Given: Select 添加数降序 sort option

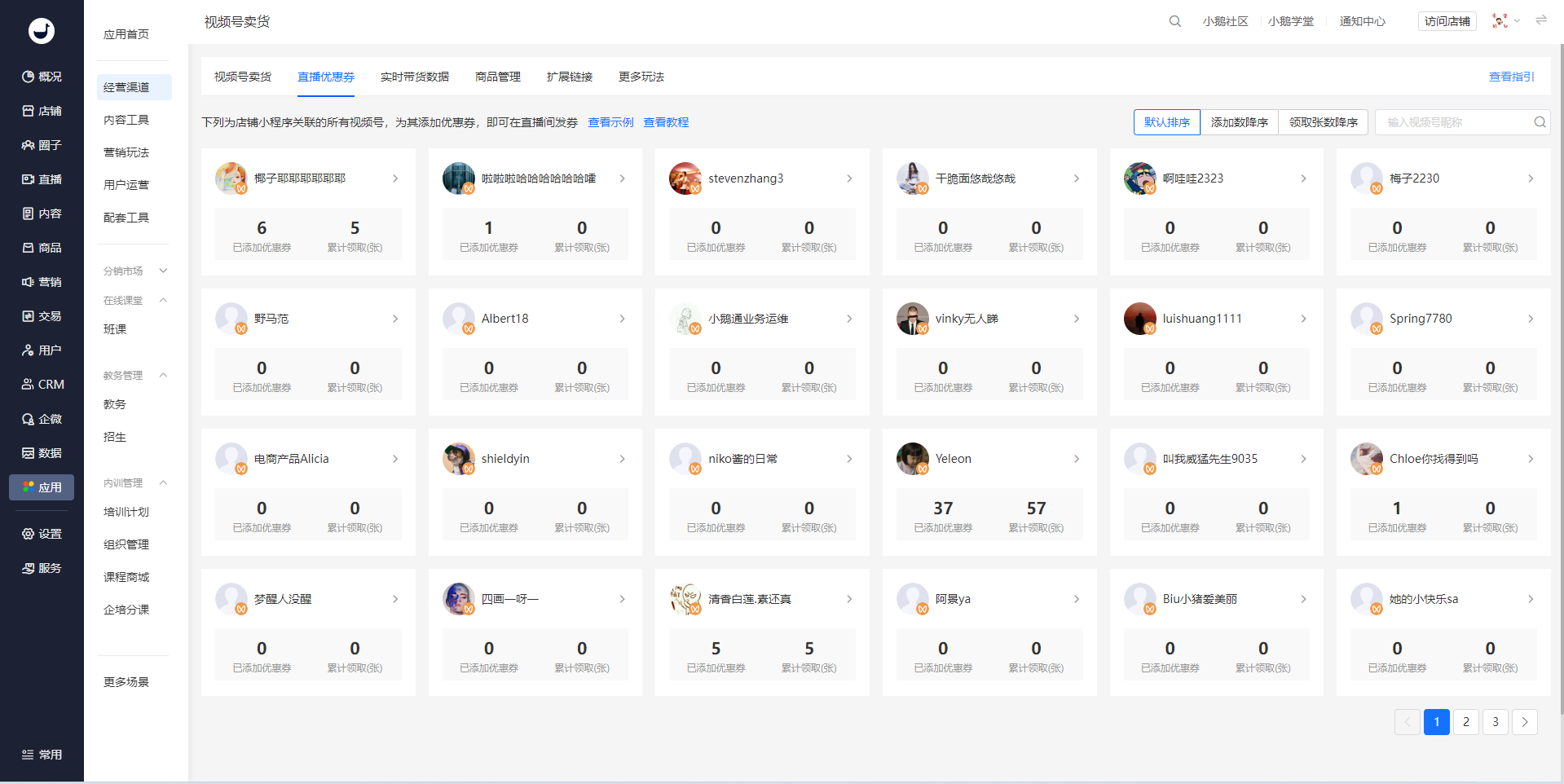Looking at the screenshot, I should [x=1240, y=122].
